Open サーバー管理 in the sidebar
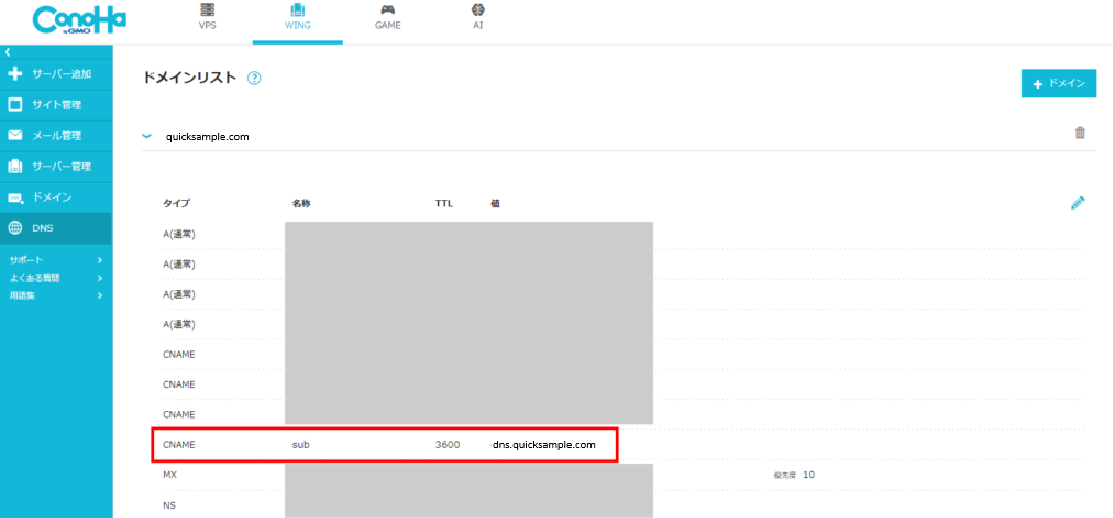The width and height of the screenshot is (1113, 518). coord(56,166)
